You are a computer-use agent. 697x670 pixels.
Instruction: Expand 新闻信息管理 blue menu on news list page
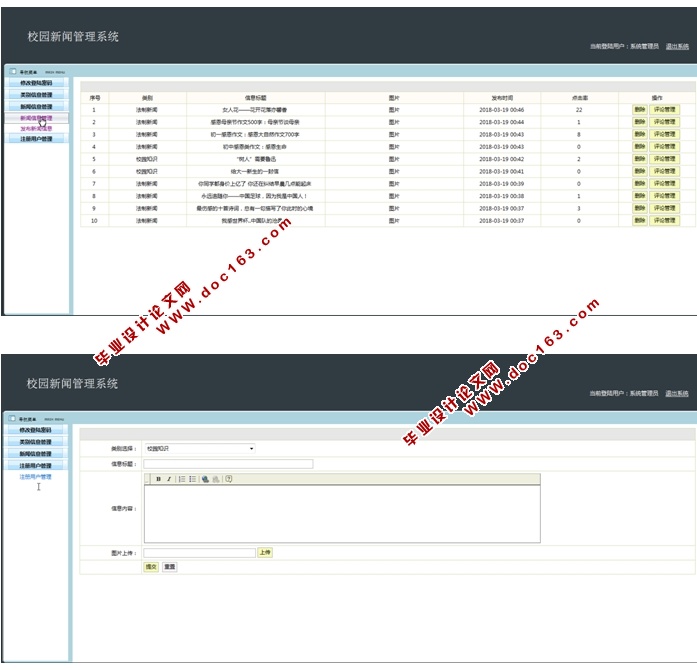[x=36, y=107]
